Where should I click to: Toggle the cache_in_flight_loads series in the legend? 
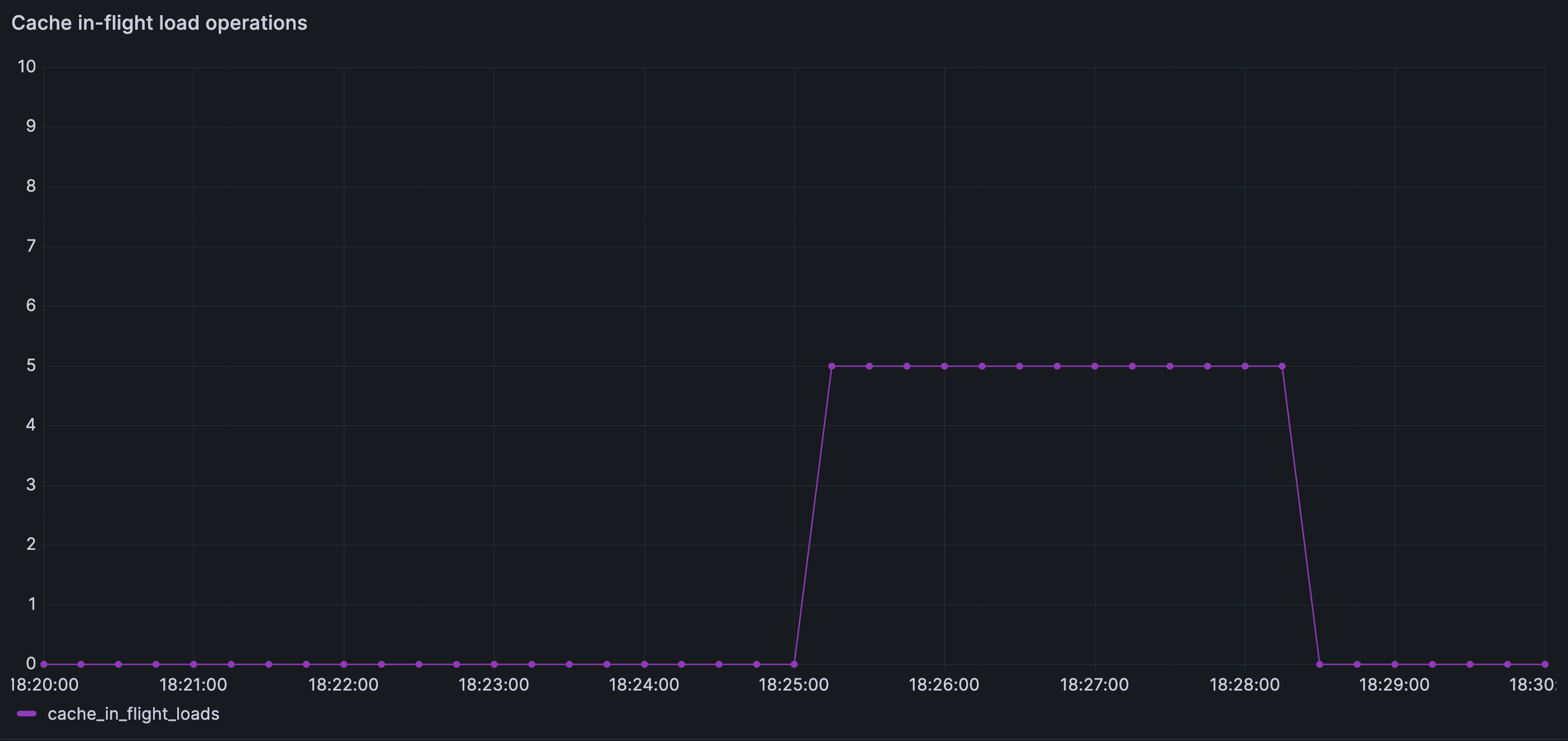pos(134,714)
